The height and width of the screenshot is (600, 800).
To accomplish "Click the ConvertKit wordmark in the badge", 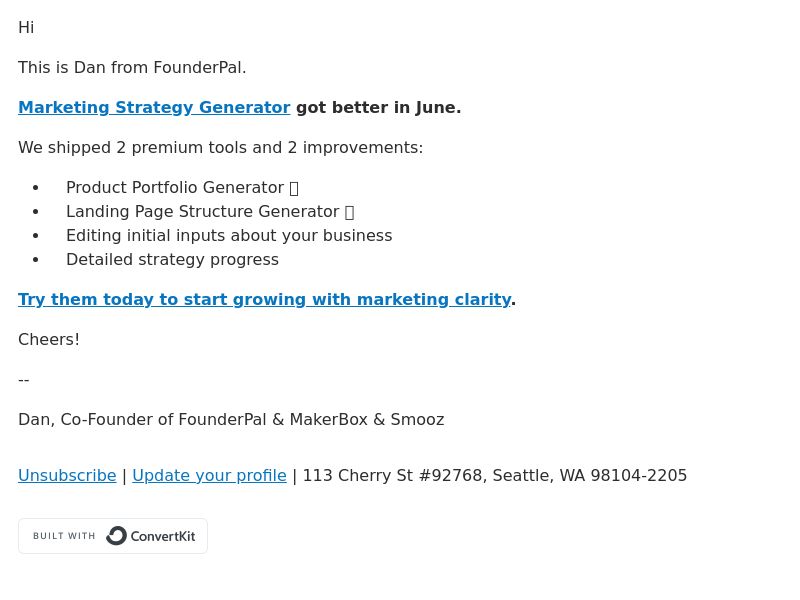I will point(163,536).
